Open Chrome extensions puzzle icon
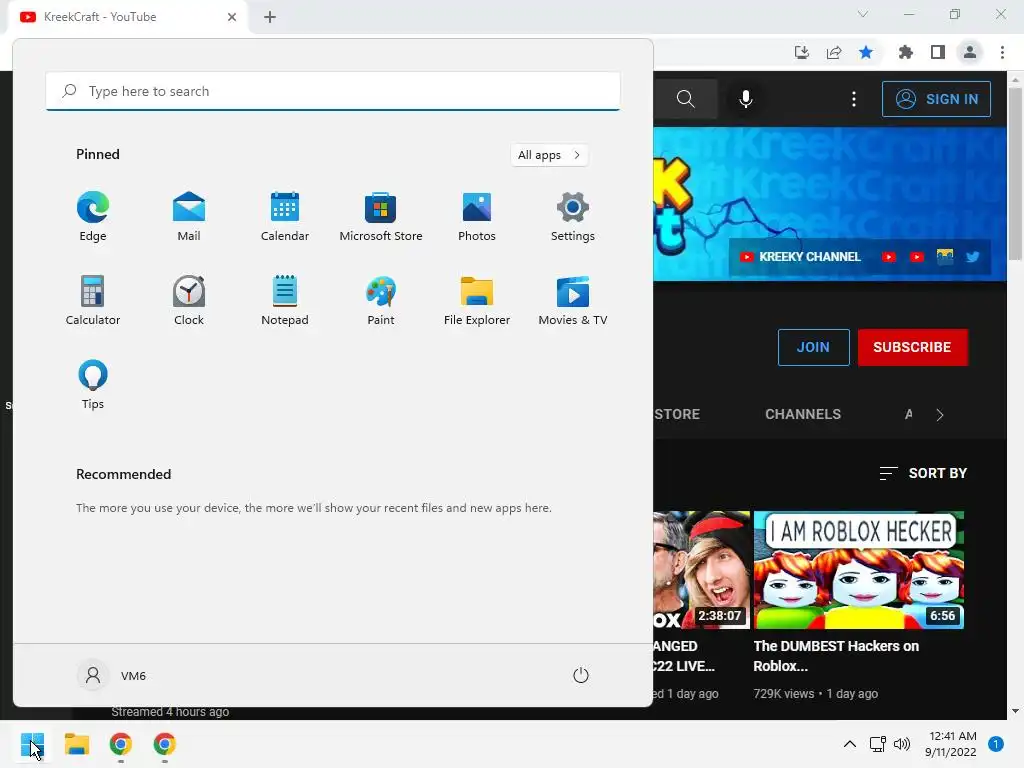Viewport: 1024px width, 768px height. coord(905,52)
